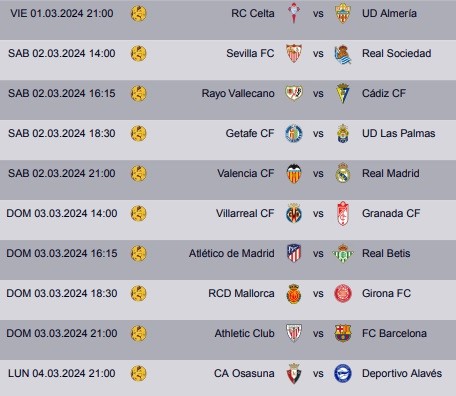This screenshot has height=396, width=456.
Task: Open the UD Las Palmas team name
Action: click(x=399, y=133)
